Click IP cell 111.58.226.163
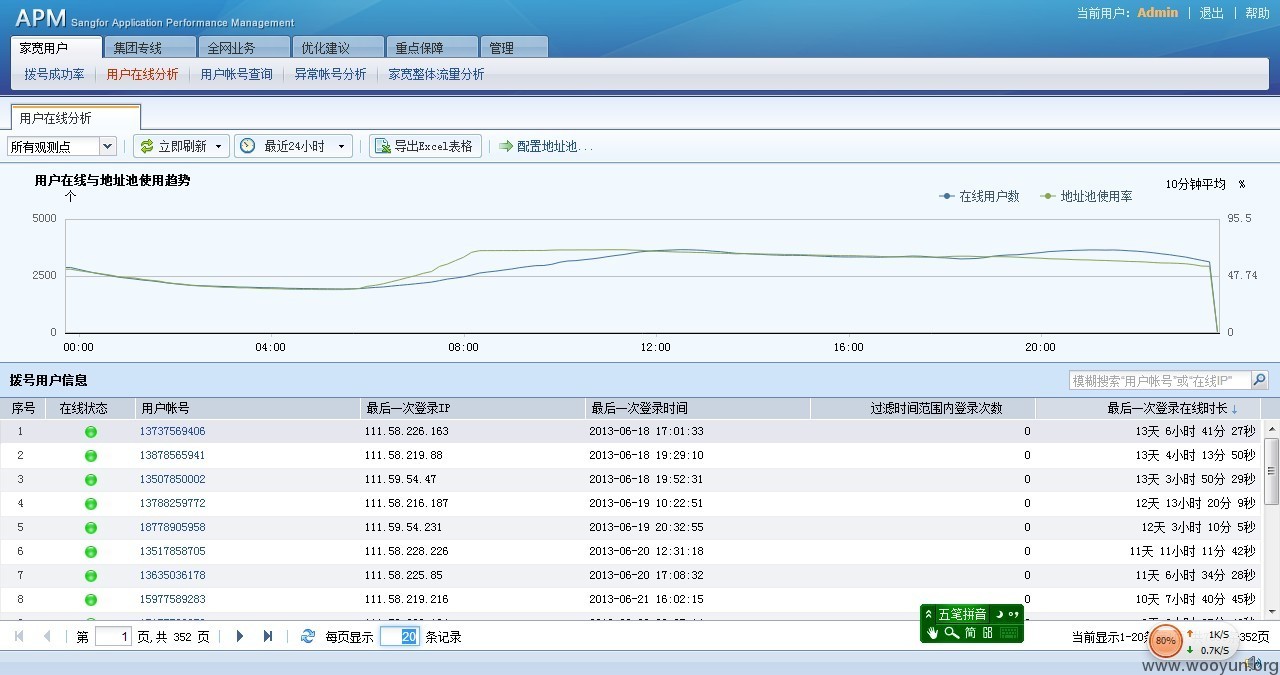The height and width of the screenshot is (675, 1280). 407,431
